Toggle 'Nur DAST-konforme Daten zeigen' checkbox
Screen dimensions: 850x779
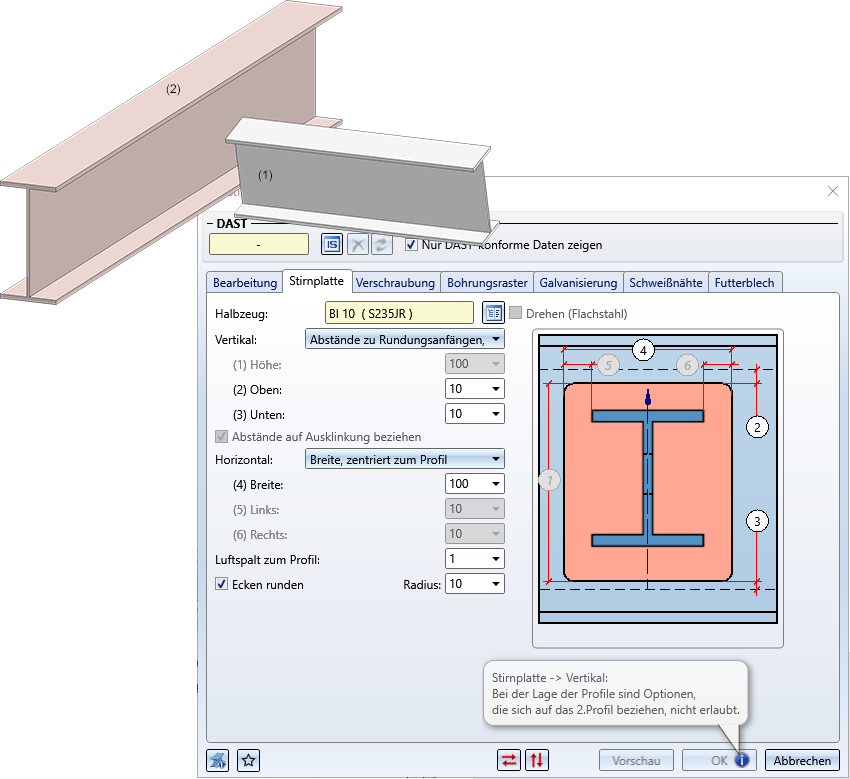412,244
